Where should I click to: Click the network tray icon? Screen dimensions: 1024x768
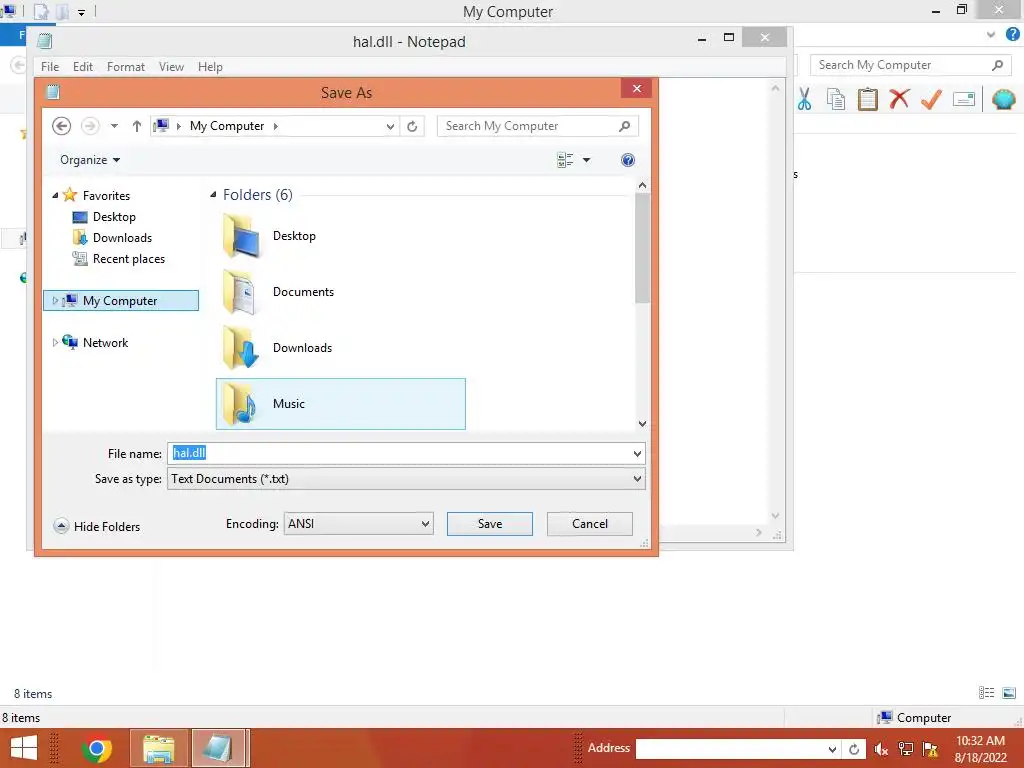pos(906,749)
